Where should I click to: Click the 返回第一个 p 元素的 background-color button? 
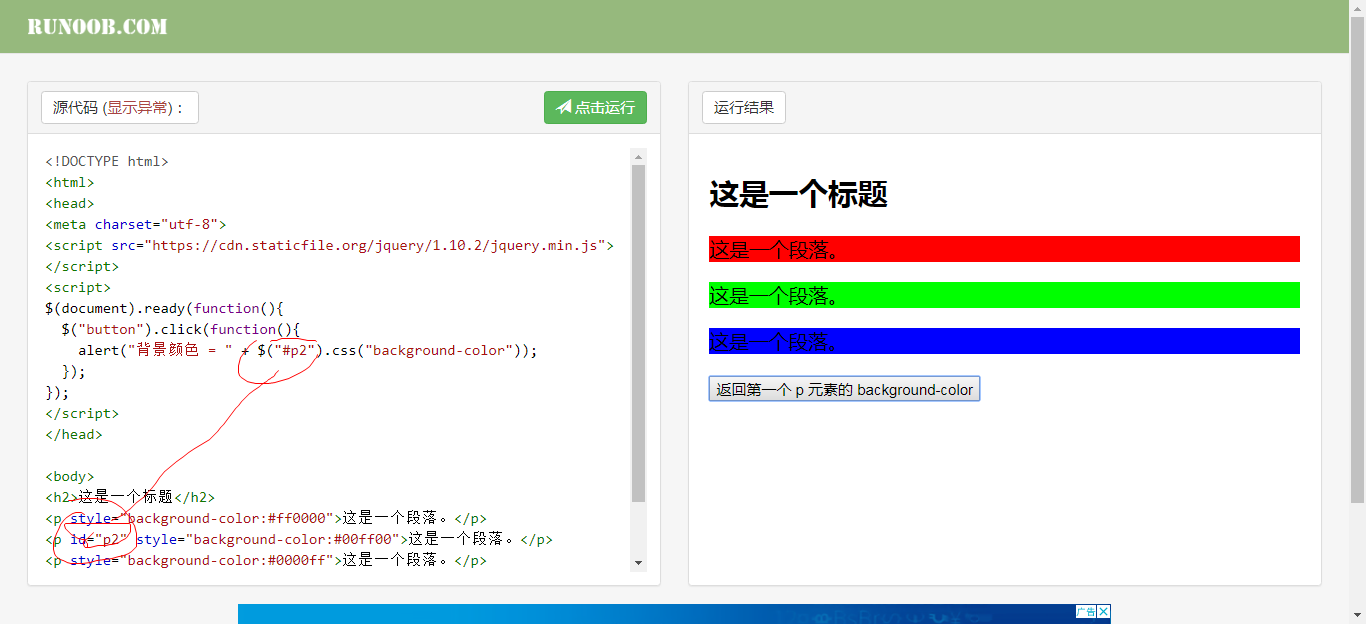click(844, 389)
